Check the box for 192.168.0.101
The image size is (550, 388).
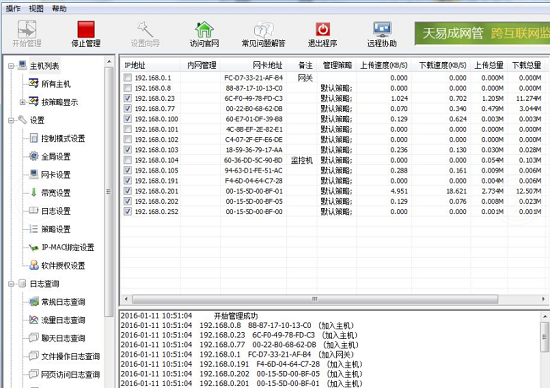pos(128,129)
